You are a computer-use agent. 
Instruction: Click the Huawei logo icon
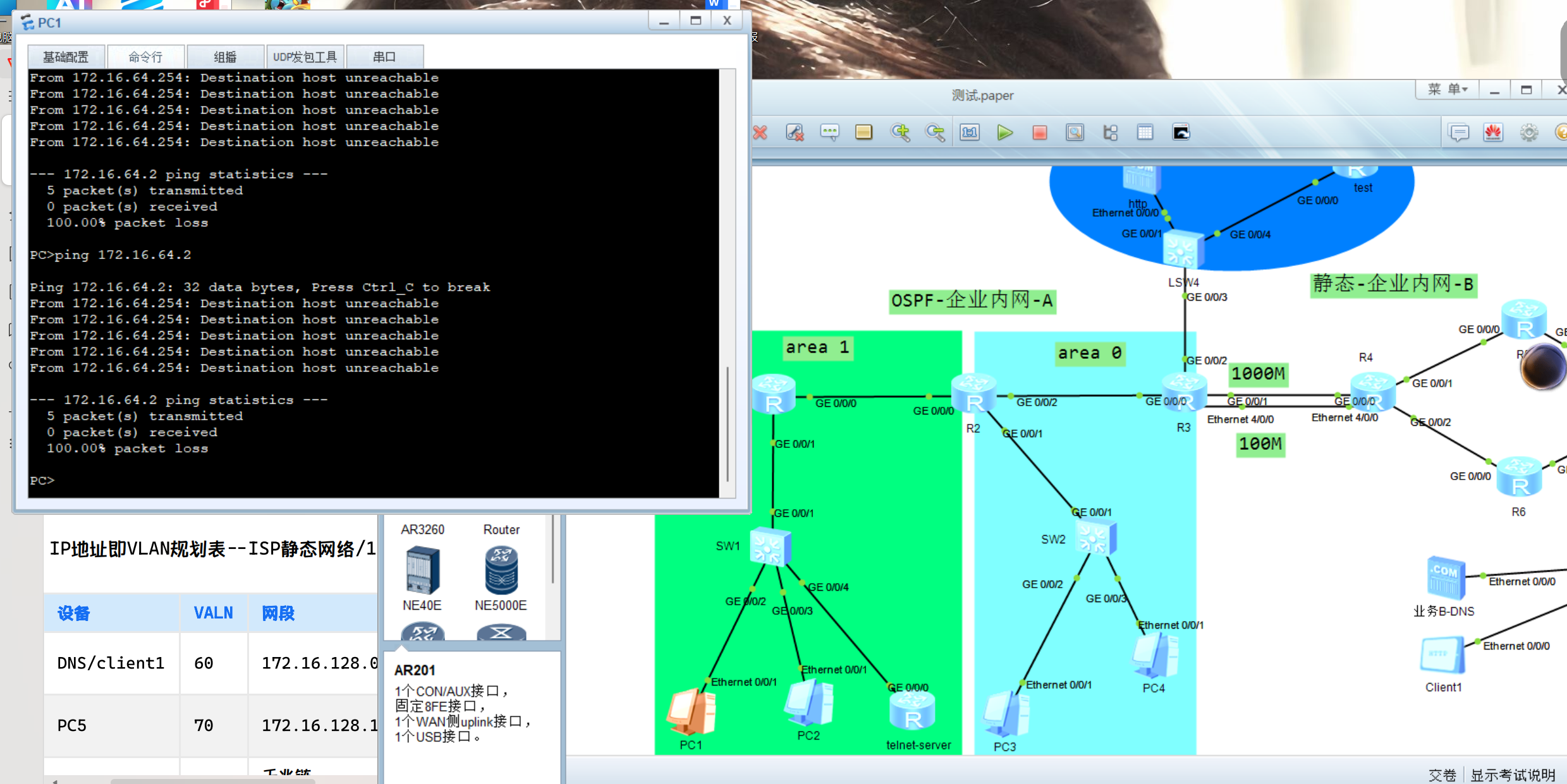click(x=1494, y=133)
